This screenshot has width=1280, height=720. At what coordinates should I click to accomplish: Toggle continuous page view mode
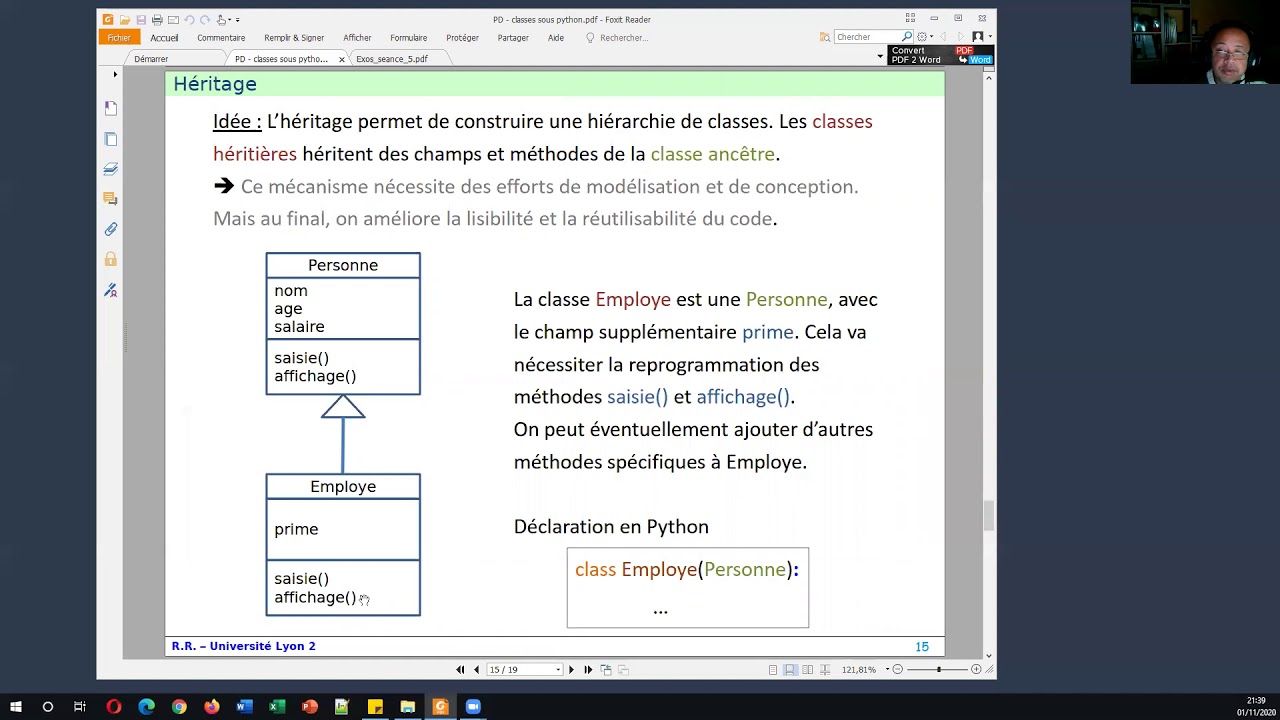pos(790,670)
